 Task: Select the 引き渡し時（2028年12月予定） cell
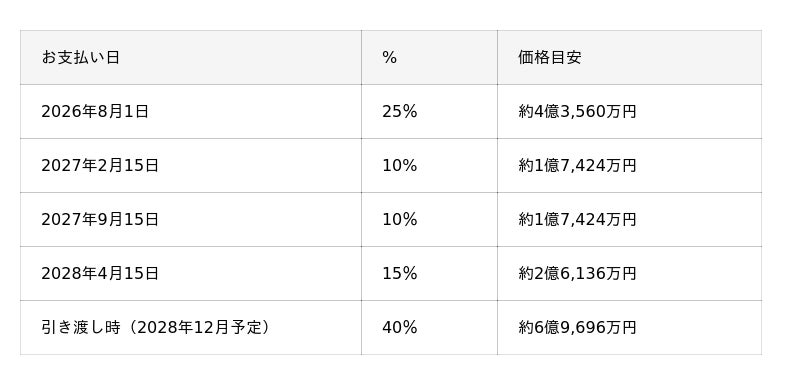191,328
